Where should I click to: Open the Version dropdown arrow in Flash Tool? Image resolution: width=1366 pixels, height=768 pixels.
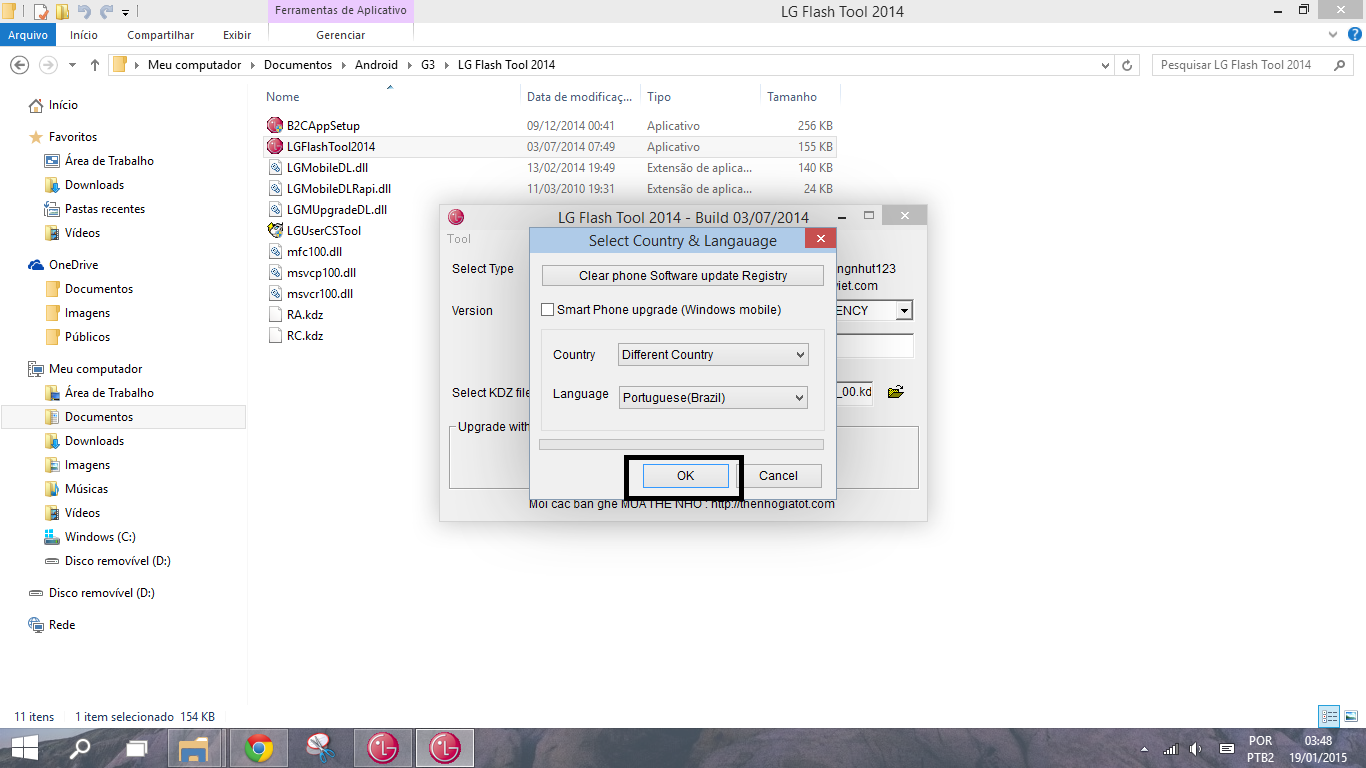[904, 311]
